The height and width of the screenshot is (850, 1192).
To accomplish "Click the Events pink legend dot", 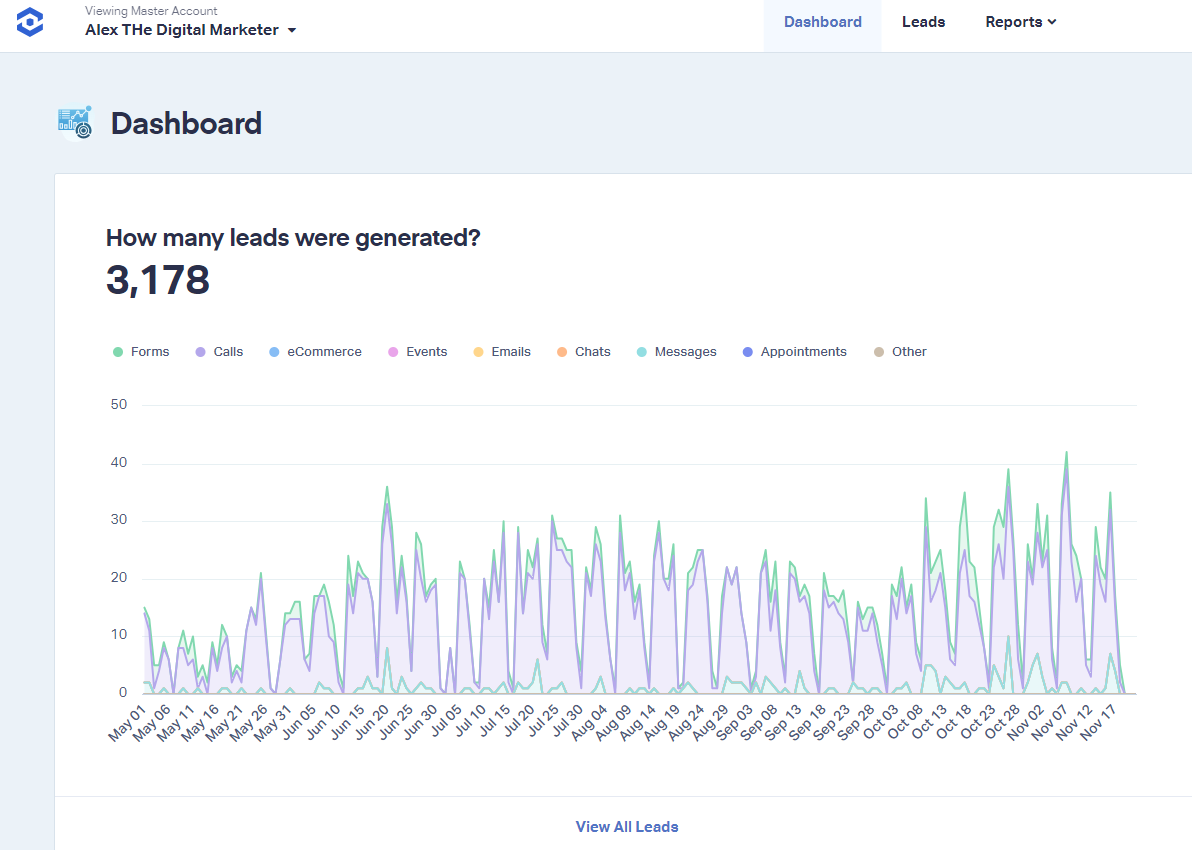I will pyautogui.click(x=393, y=352).
